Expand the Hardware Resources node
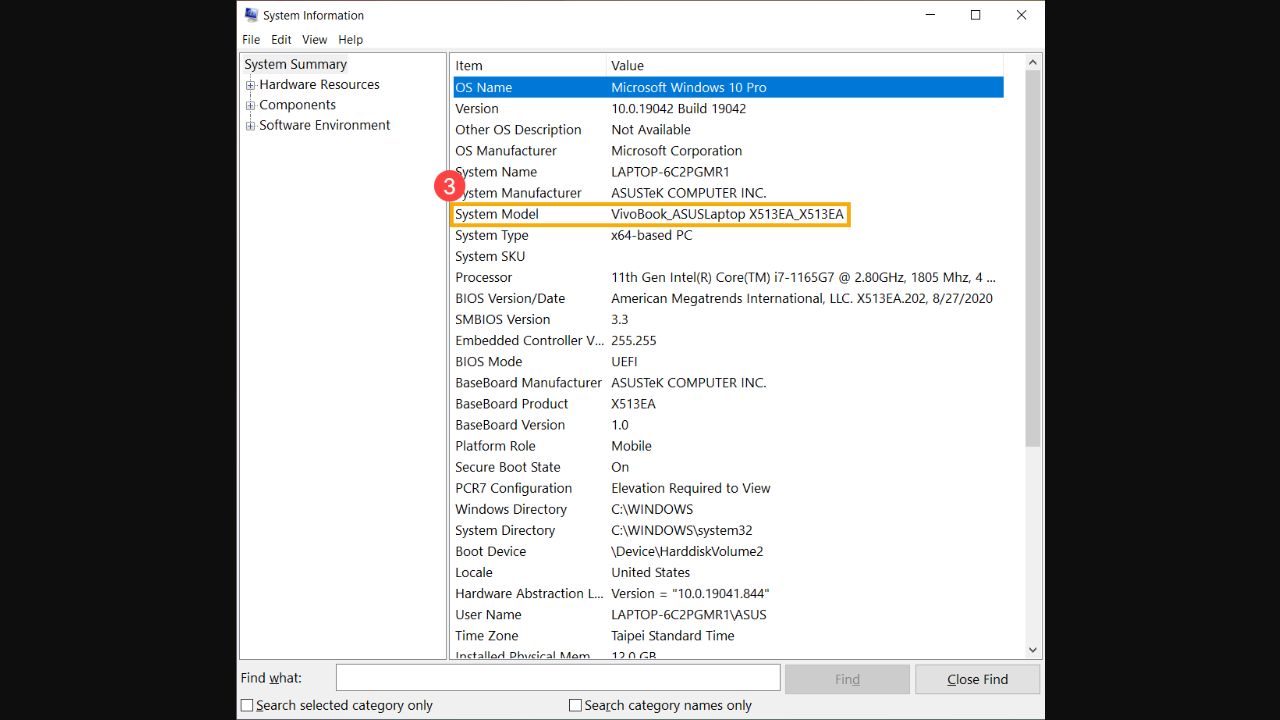 251,85
